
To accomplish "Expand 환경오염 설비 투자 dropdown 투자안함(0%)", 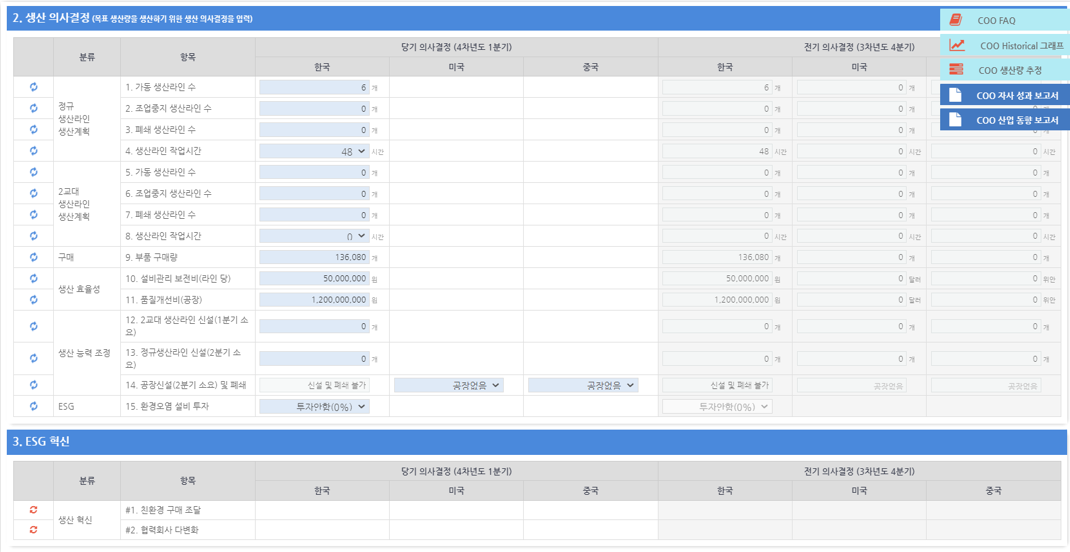I will [314, 406].
